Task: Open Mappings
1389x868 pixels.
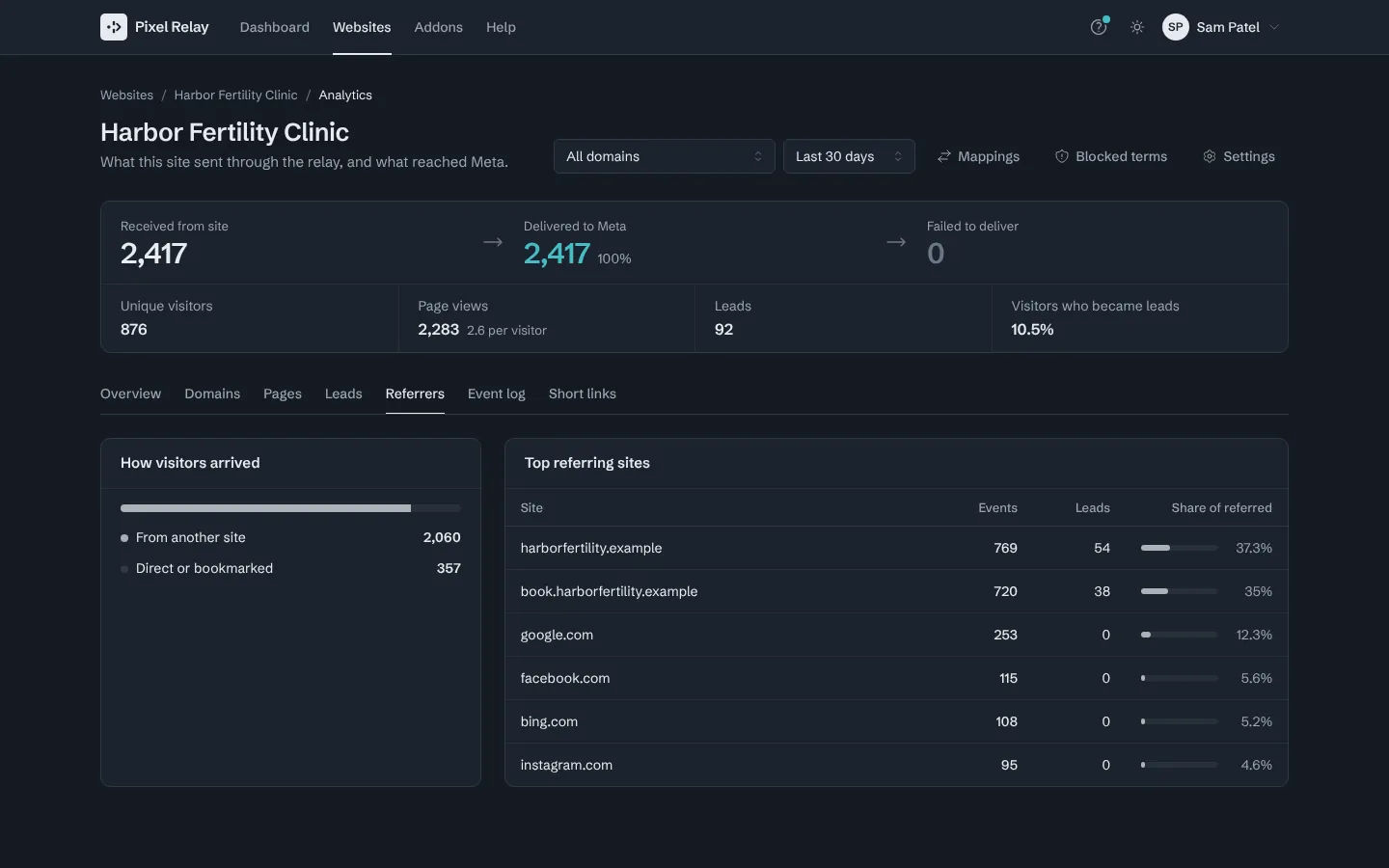Action: [x=979, y=156]
